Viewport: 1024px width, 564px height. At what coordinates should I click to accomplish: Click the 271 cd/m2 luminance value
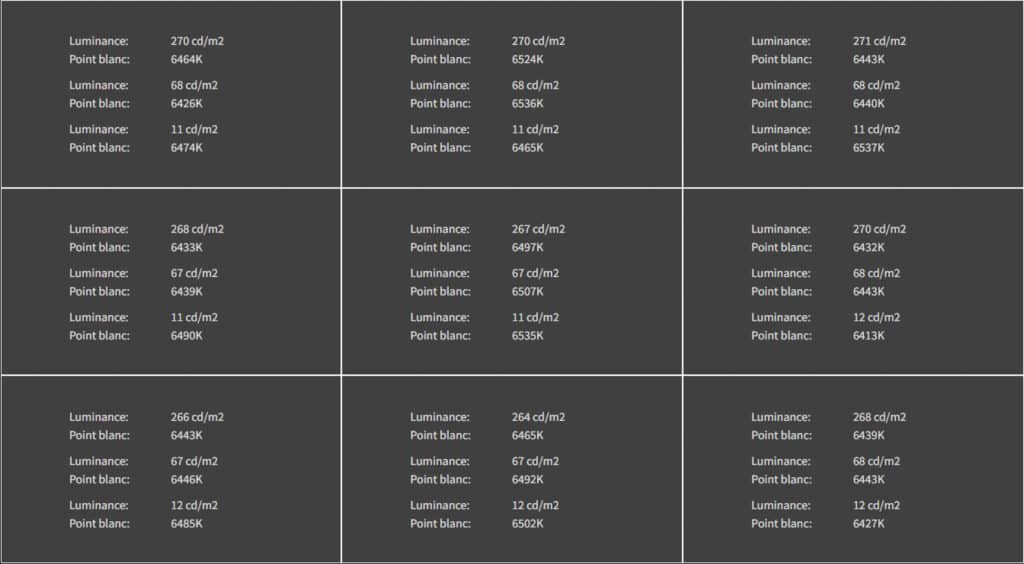pos(879,41)
